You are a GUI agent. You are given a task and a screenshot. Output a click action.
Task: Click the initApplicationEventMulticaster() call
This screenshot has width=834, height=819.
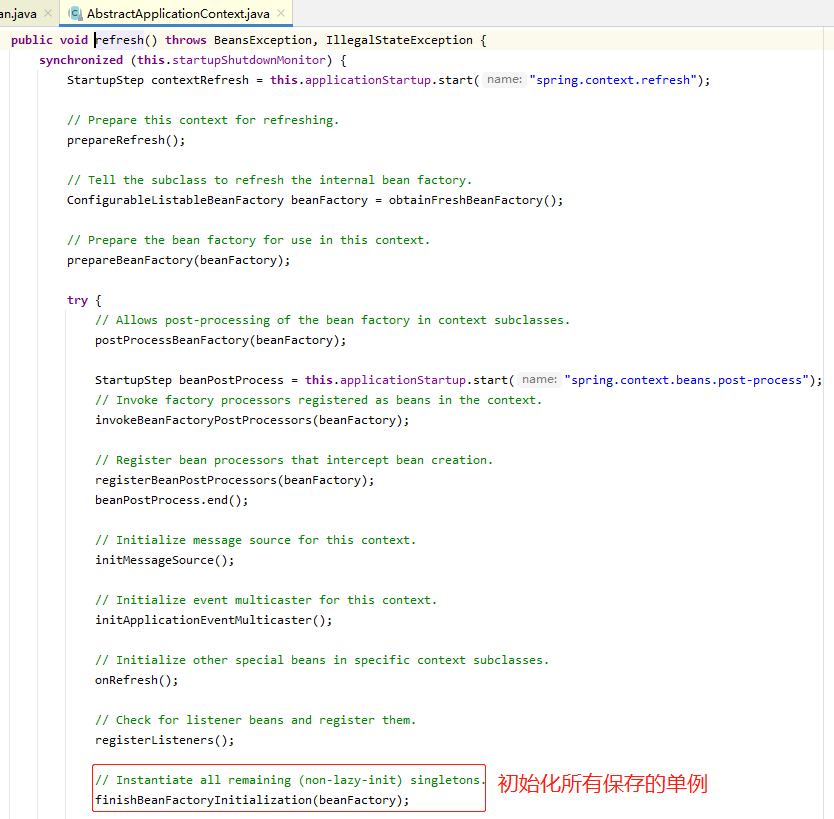(x=213, y=621)
